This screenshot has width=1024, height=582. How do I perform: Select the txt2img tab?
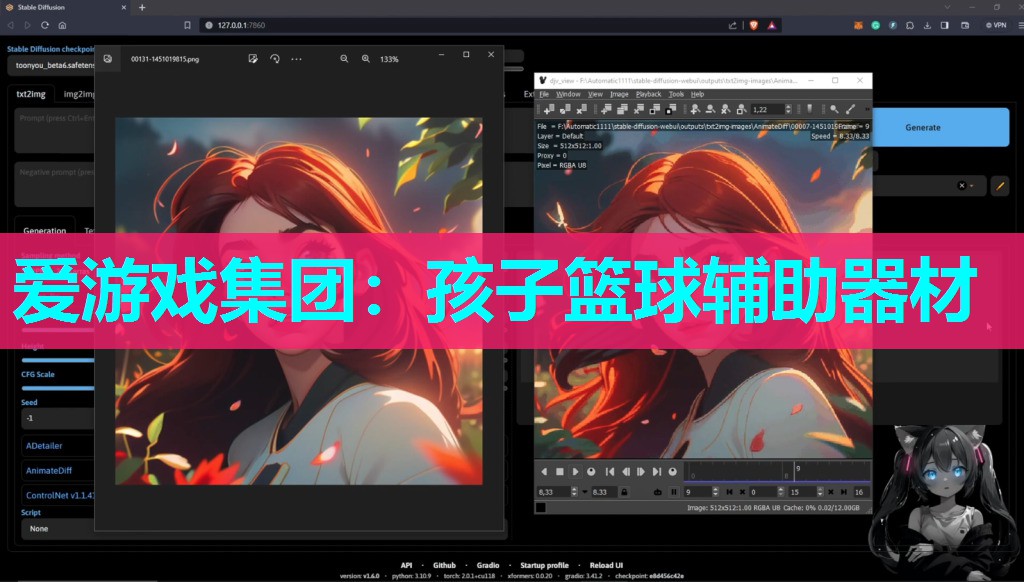[31, 94]
